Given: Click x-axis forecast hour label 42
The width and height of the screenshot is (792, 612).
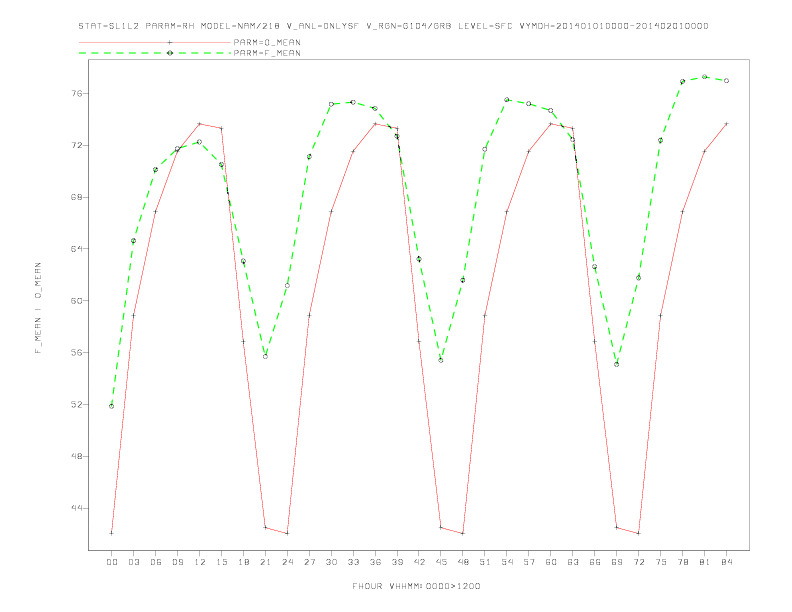Looking at the screenshot, I should 419,562.
